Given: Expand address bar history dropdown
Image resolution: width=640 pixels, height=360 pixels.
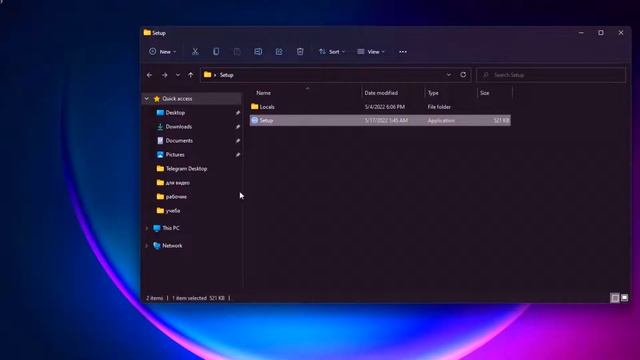Looking at the screenshot, I should pos(449,75).
